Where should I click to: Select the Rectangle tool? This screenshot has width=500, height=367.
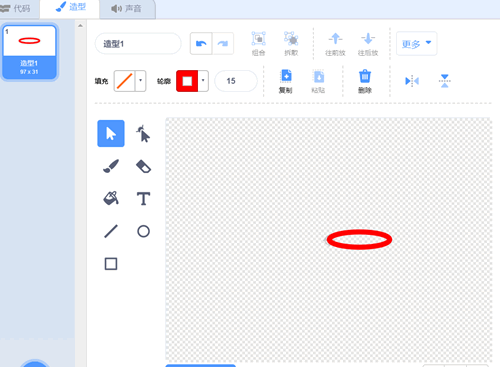click(x=111, y=264)
